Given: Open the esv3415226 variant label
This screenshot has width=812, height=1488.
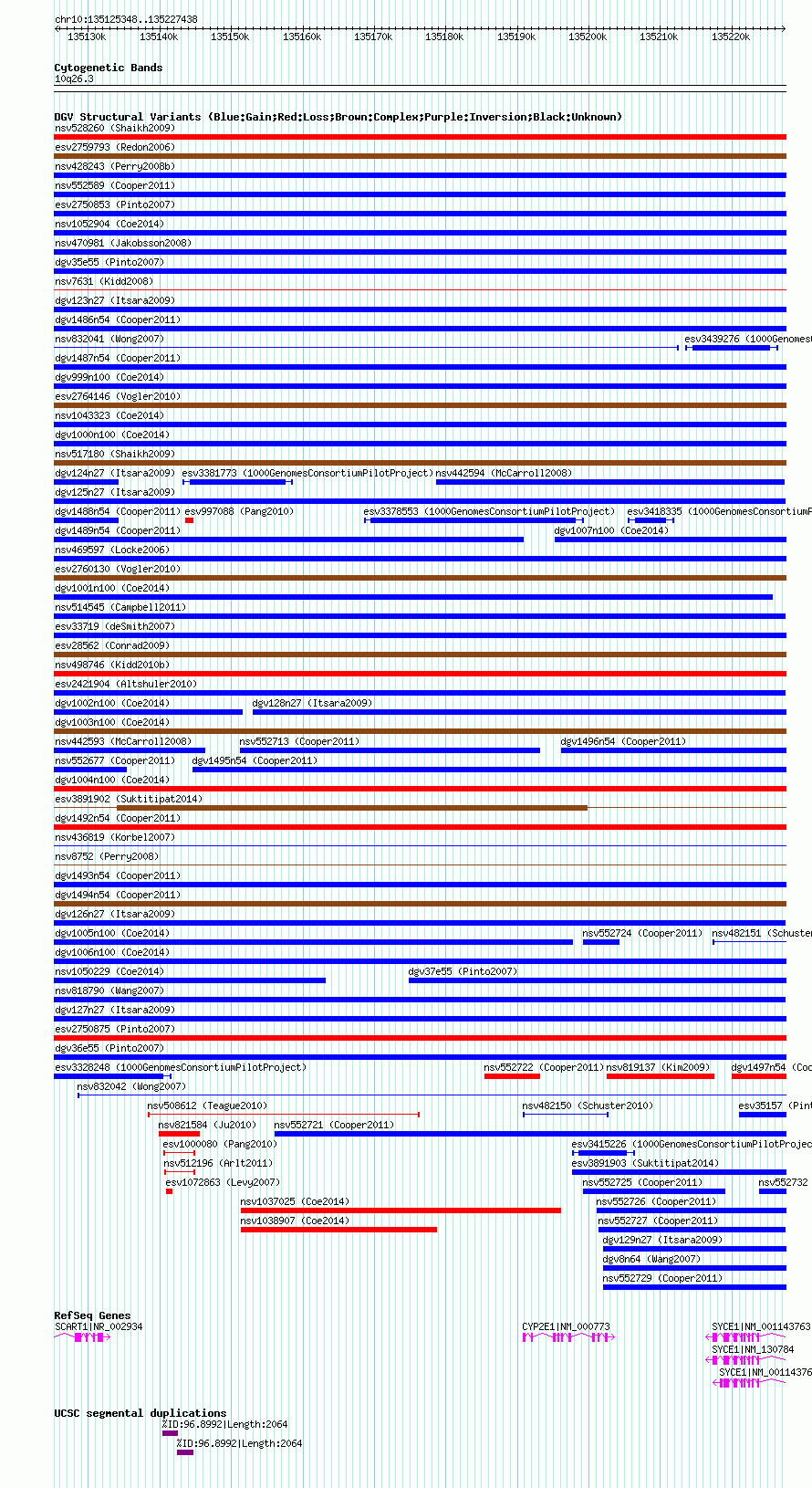Looking at the screenshot, I should click(692, 1144).
